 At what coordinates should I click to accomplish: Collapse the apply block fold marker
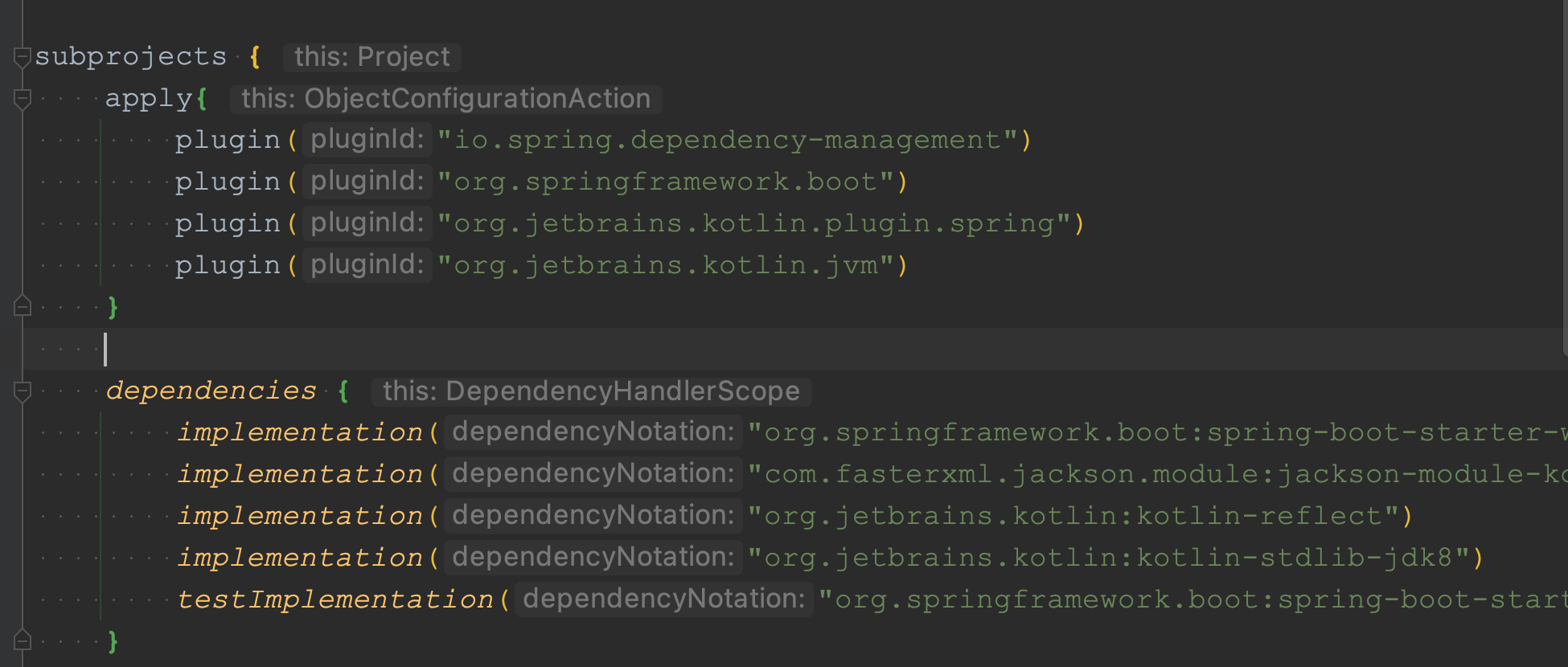[x=23, y=100]
